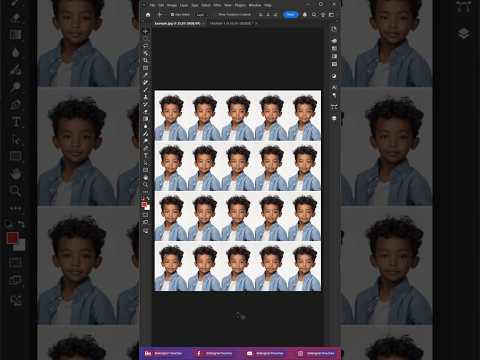
Task: Select the Brush tool
Action: pos(145,90)
